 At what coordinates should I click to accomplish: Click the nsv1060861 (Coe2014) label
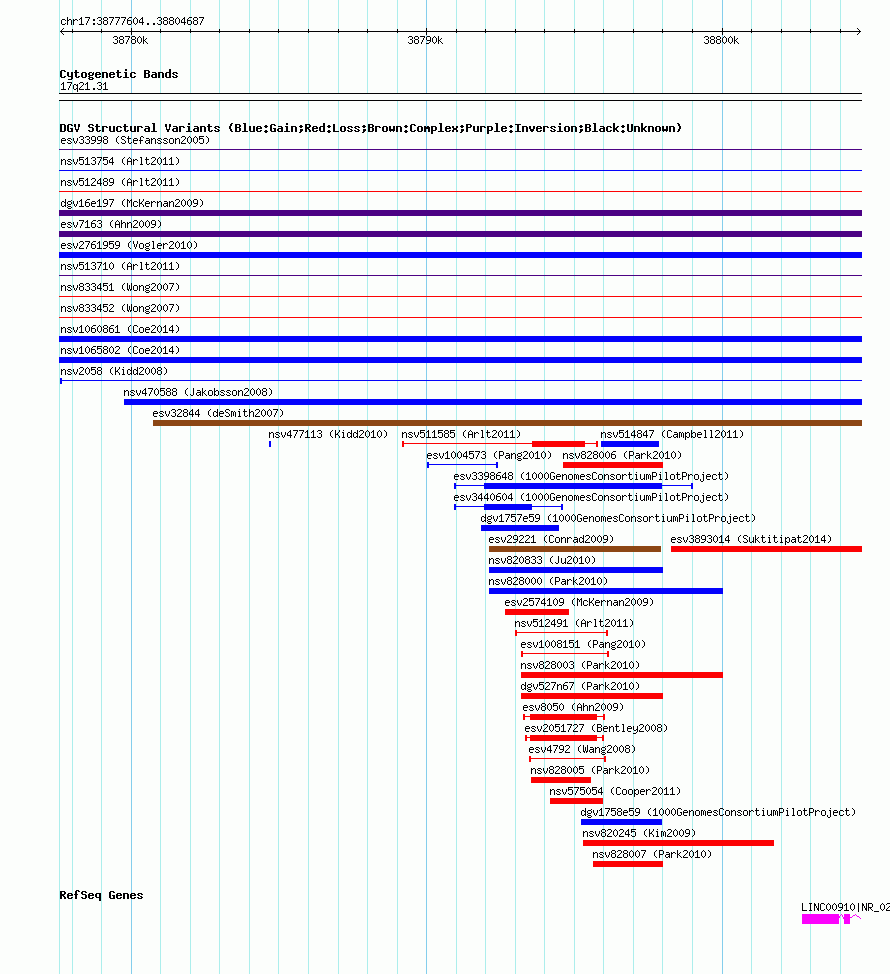point(120,329)
